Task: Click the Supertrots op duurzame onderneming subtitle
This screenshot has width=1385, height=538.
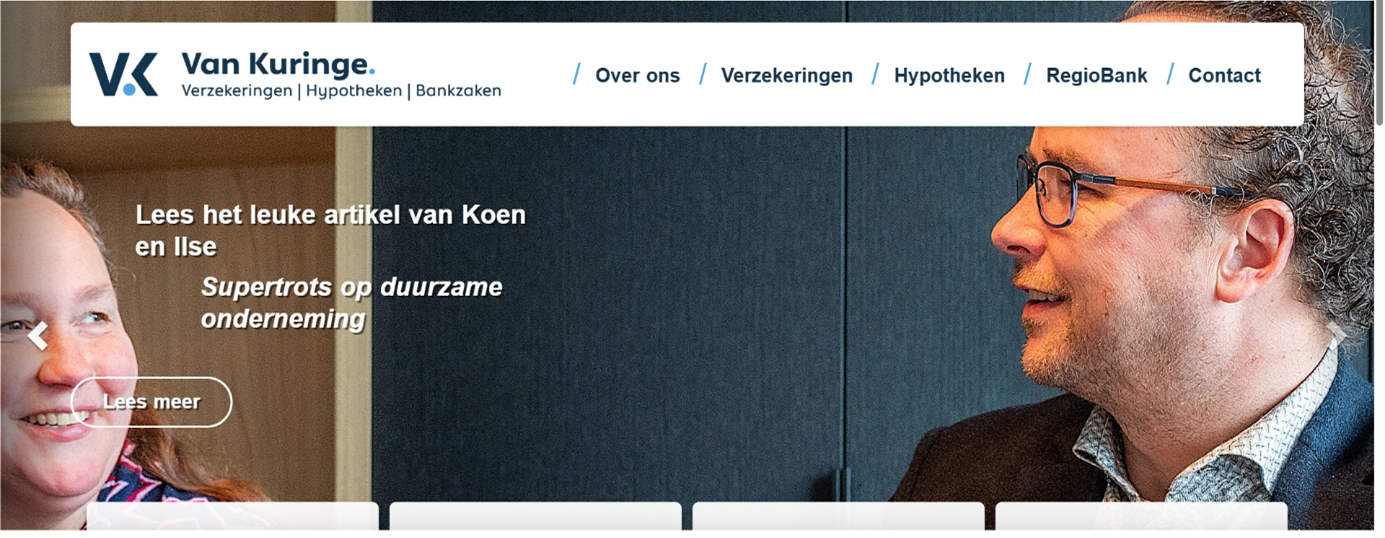Action: click(352, 303)
